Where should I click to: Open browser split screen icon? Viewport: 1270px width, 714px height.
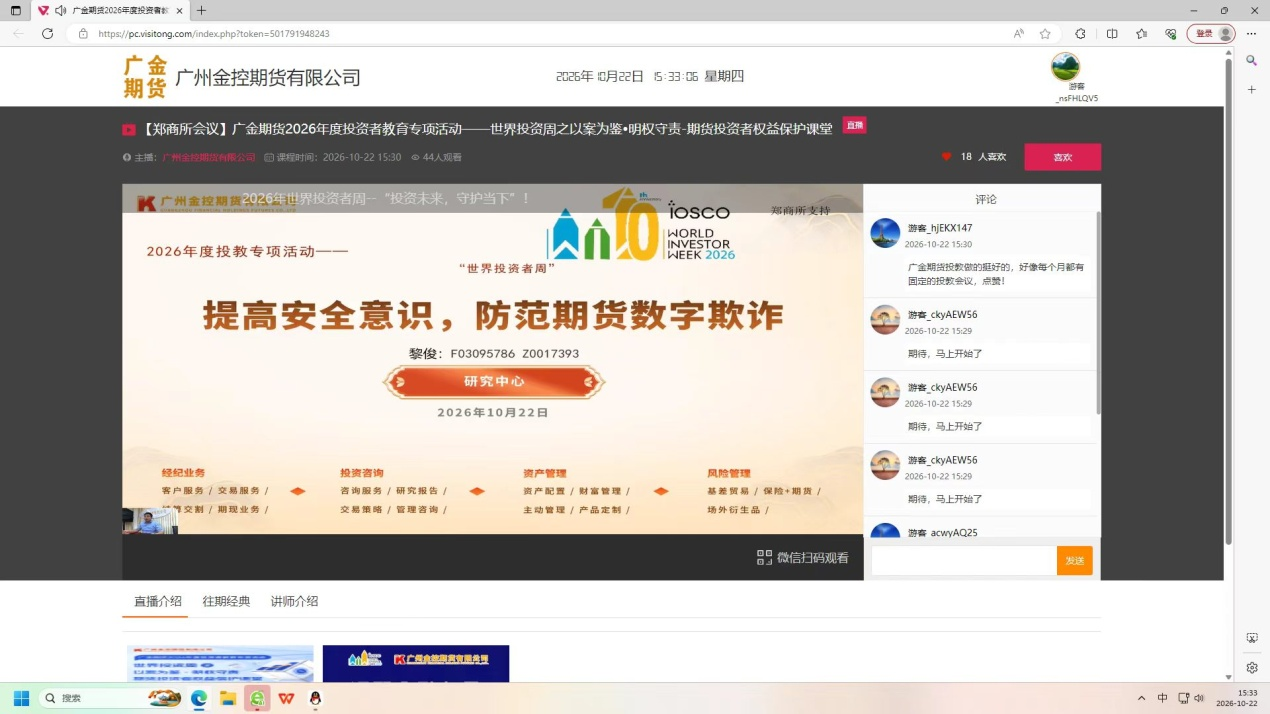pyautogui.click(x=1112, y=33)
